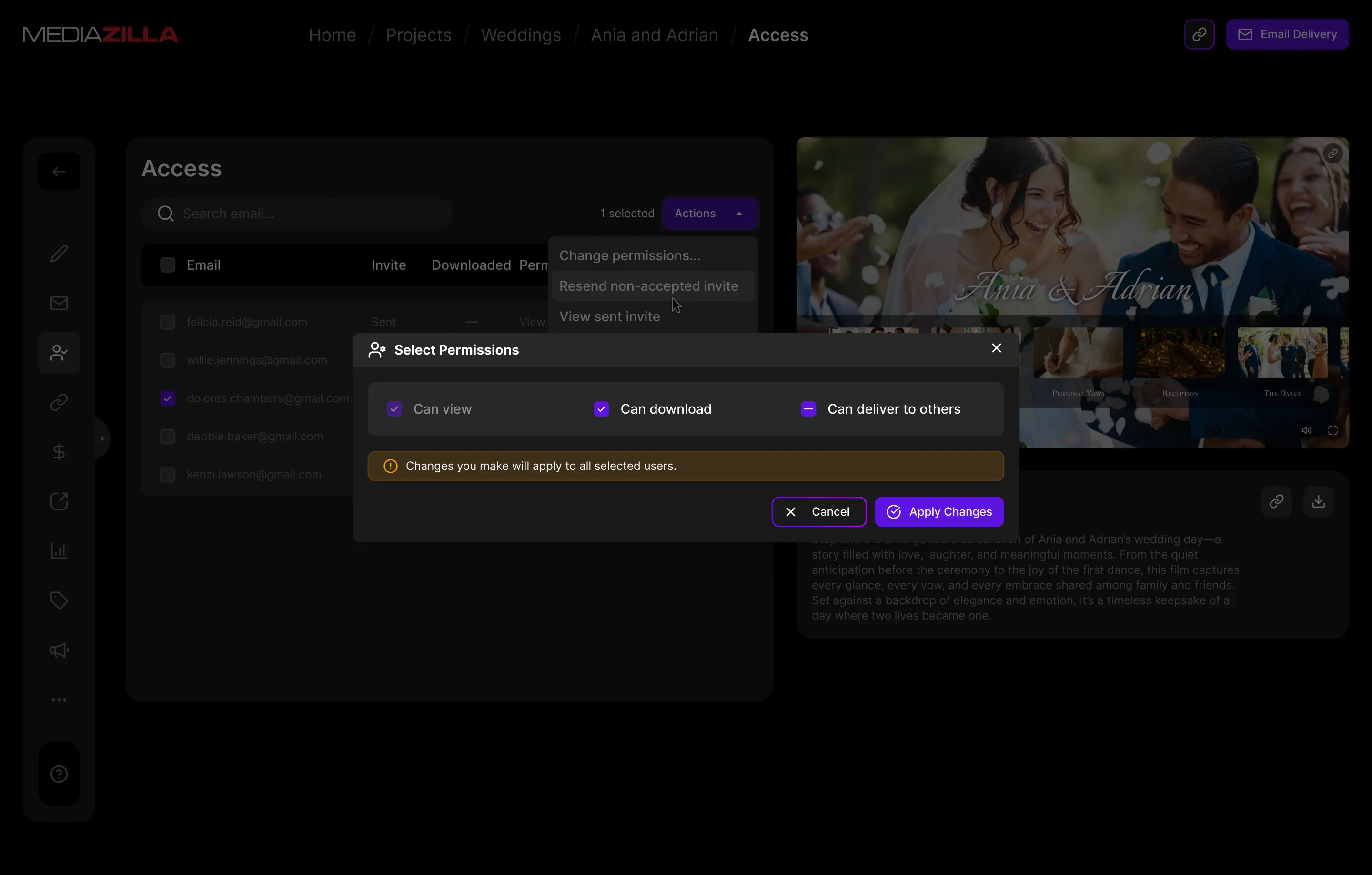Open the link sharing icon in sidebar
The image size is (1372, 875).
(59, 401)
